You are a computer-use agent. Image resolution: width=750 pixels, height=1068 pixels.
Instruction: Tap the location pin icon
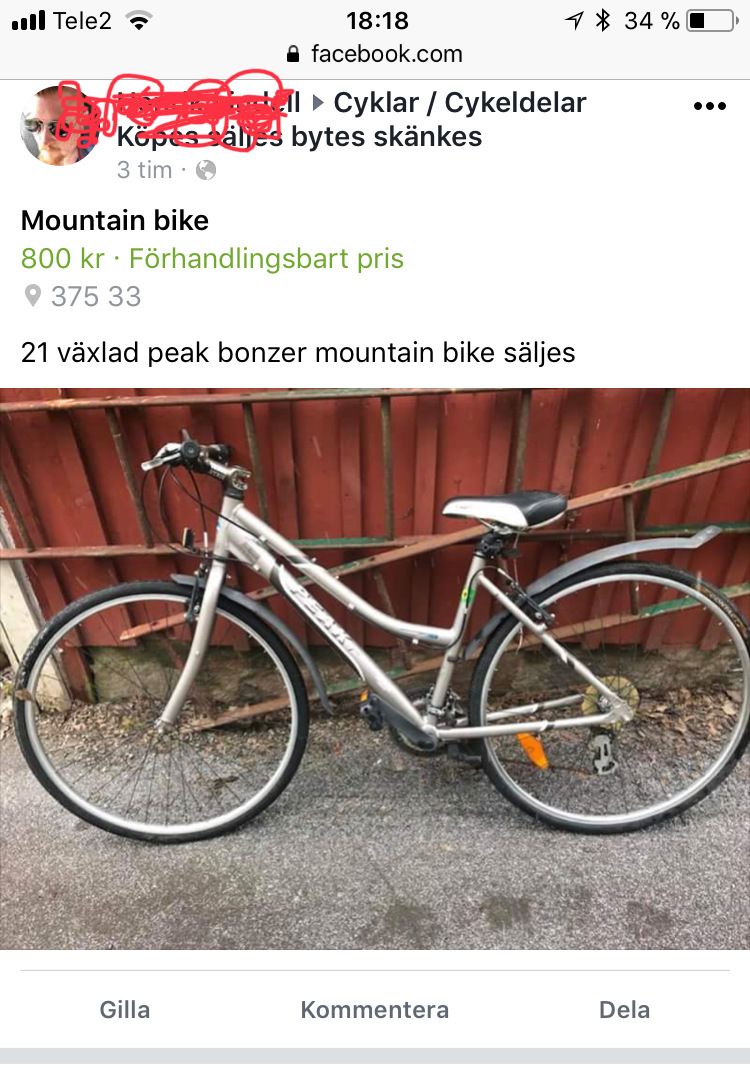pos(32,296)
